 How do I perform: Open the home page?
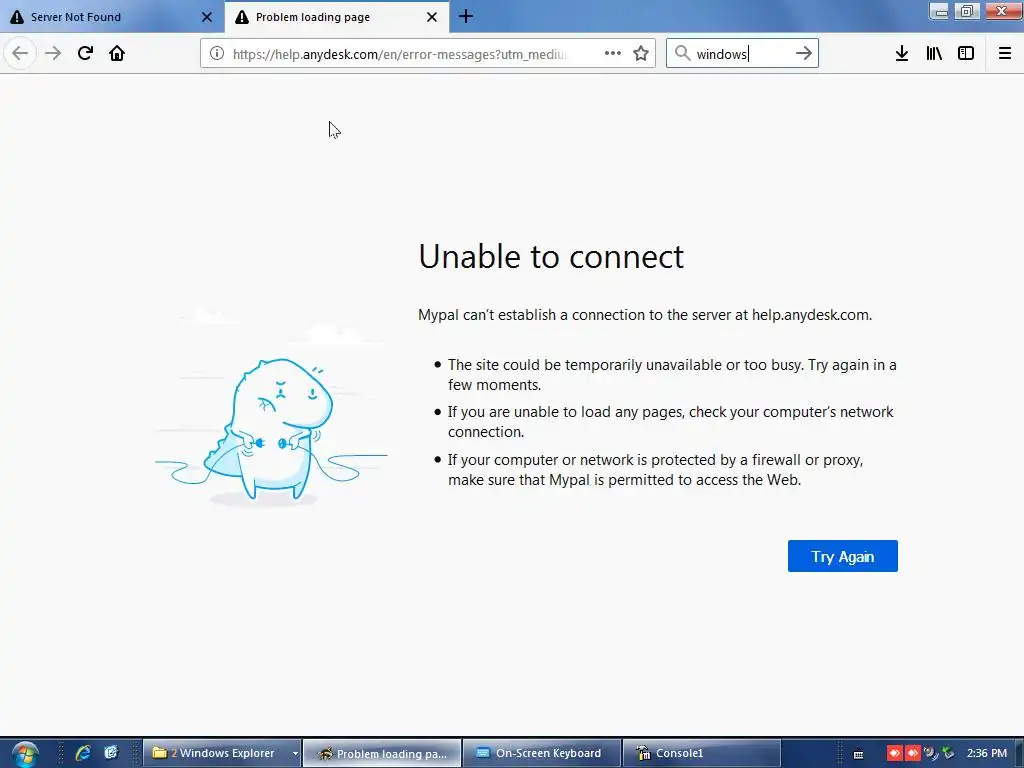click(x=117, y=54)
